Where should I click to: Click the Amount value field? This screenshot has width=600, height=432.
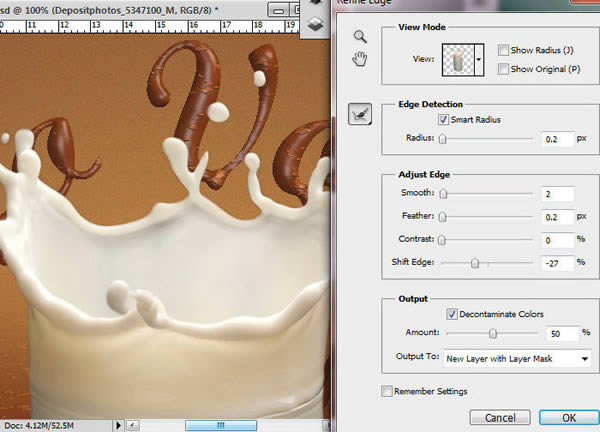(562, 334)
